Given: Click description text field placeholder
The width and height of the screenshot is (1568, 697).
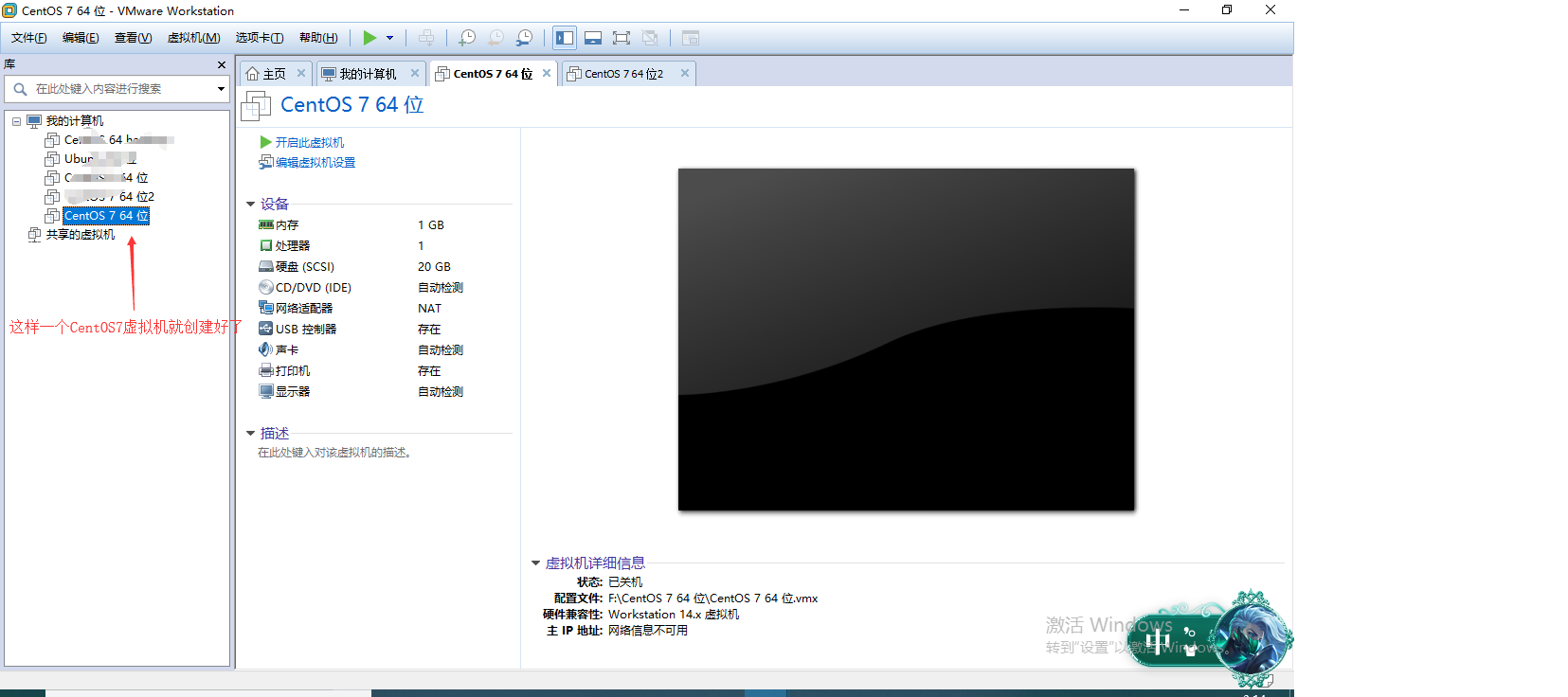Looking at the screenshot, I should (x=334, y=453).
